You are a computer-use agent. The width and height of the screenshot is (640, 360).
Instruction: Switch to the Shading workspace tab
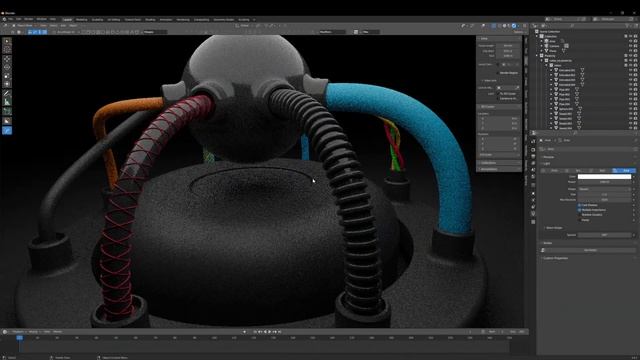150,20
